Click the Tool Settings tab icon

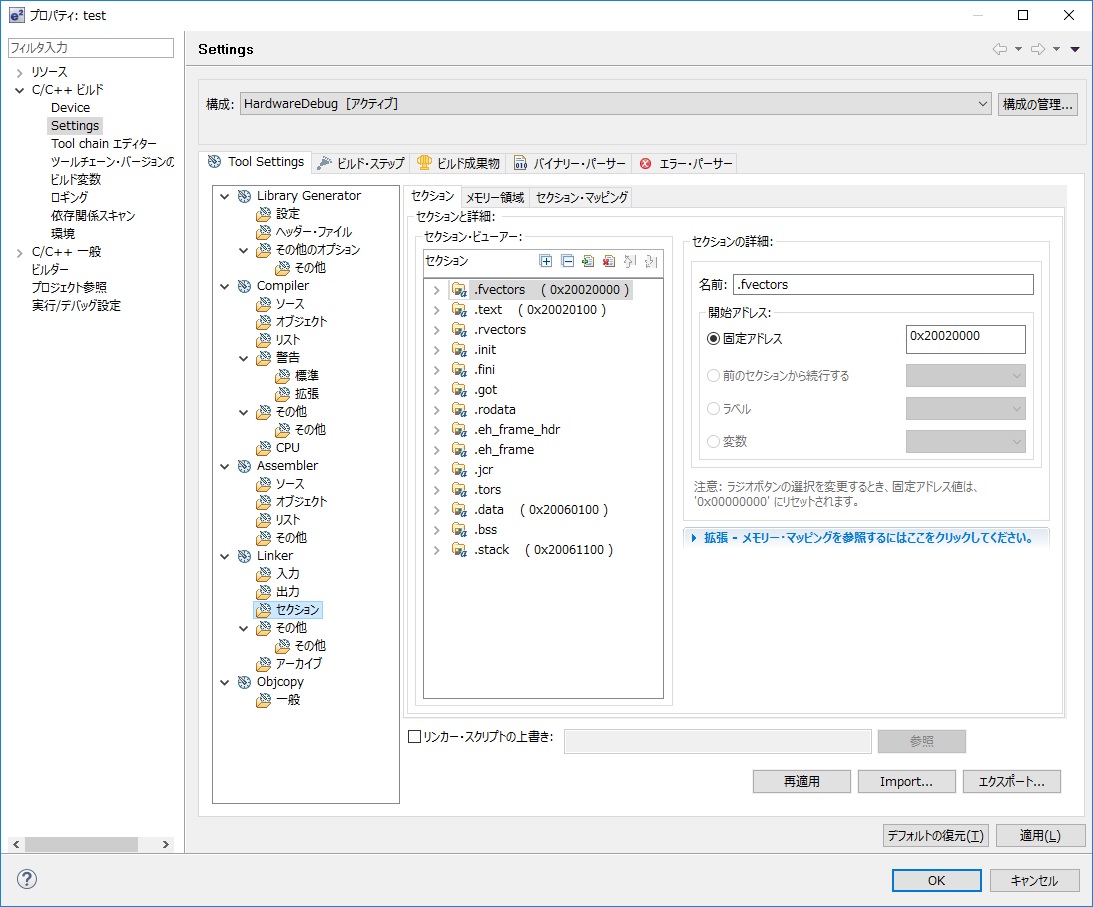(215, 162)
